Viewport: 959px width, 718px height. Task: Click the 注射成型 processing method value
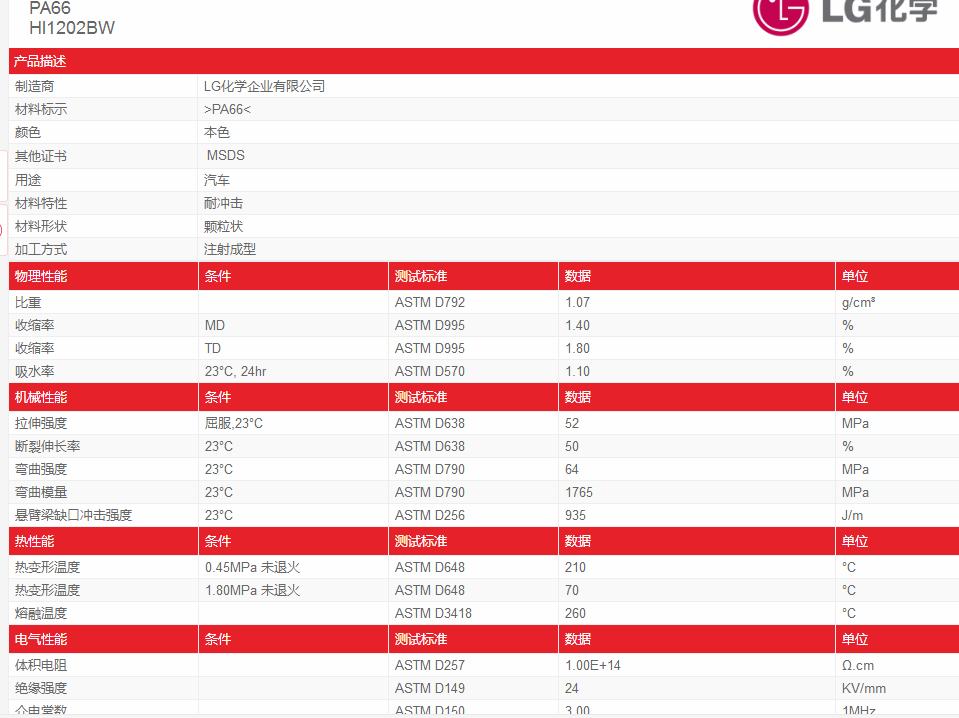pyautogui.click(x=230, y=250)
